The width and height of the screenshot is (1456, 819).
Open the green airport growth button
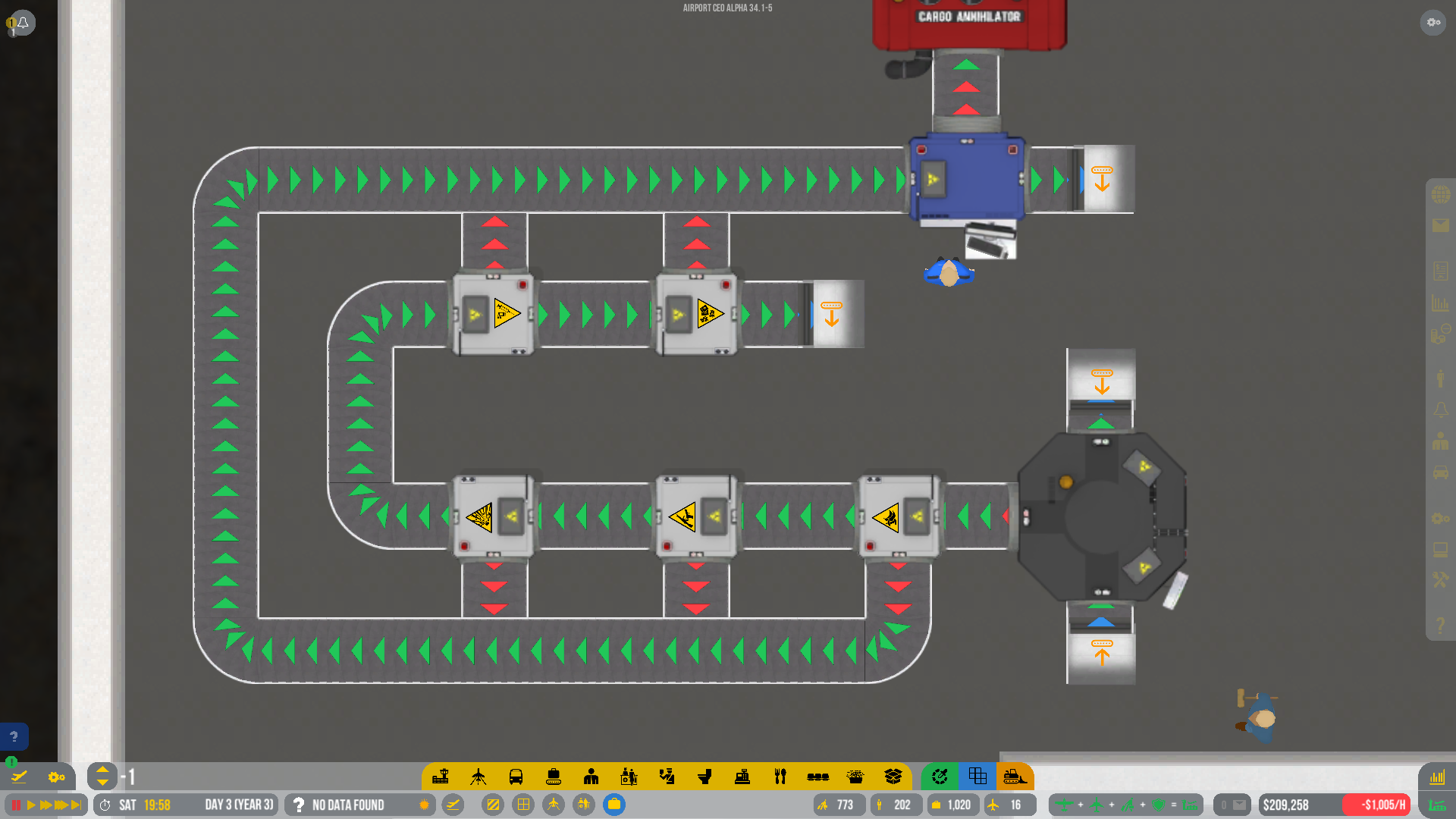(1437, 805)
